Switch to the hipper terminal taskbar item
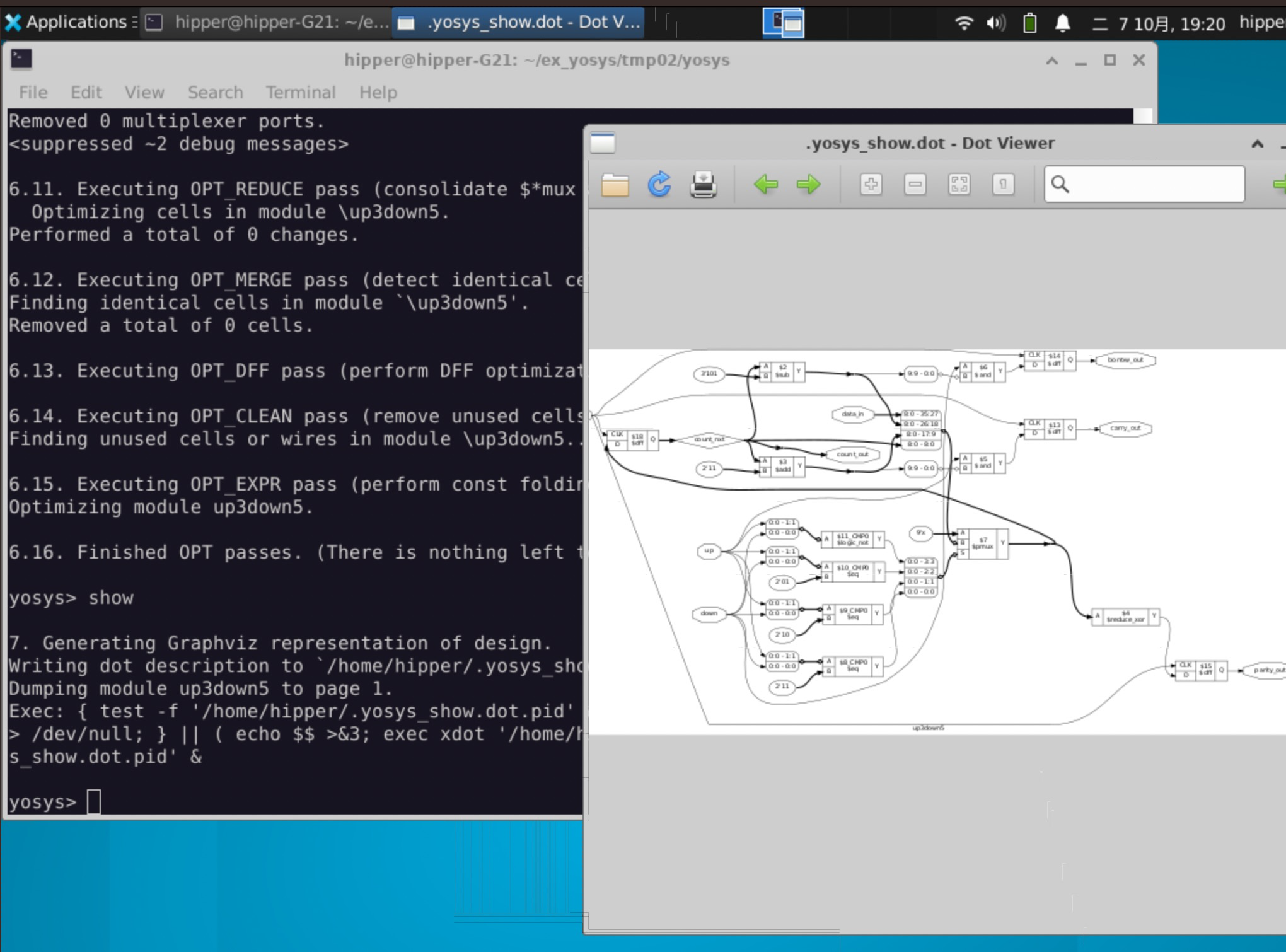1286x952 pixels. (267, 23)
